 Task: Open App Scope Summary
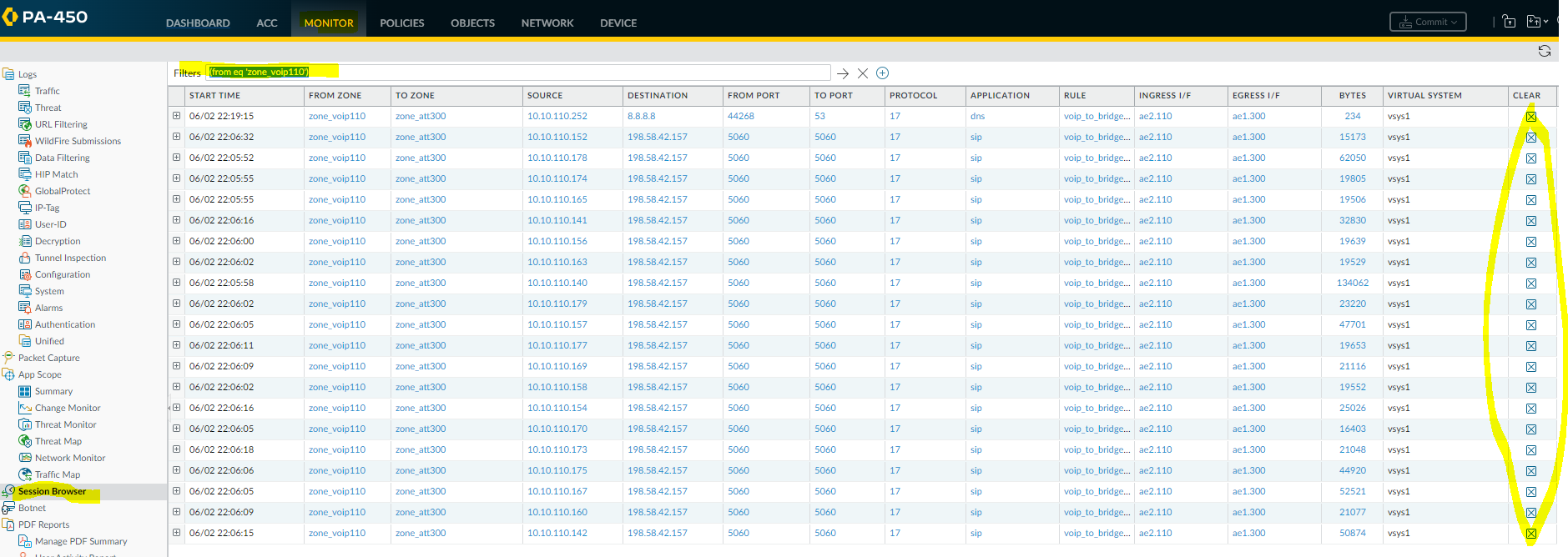[x=53, y=391]
